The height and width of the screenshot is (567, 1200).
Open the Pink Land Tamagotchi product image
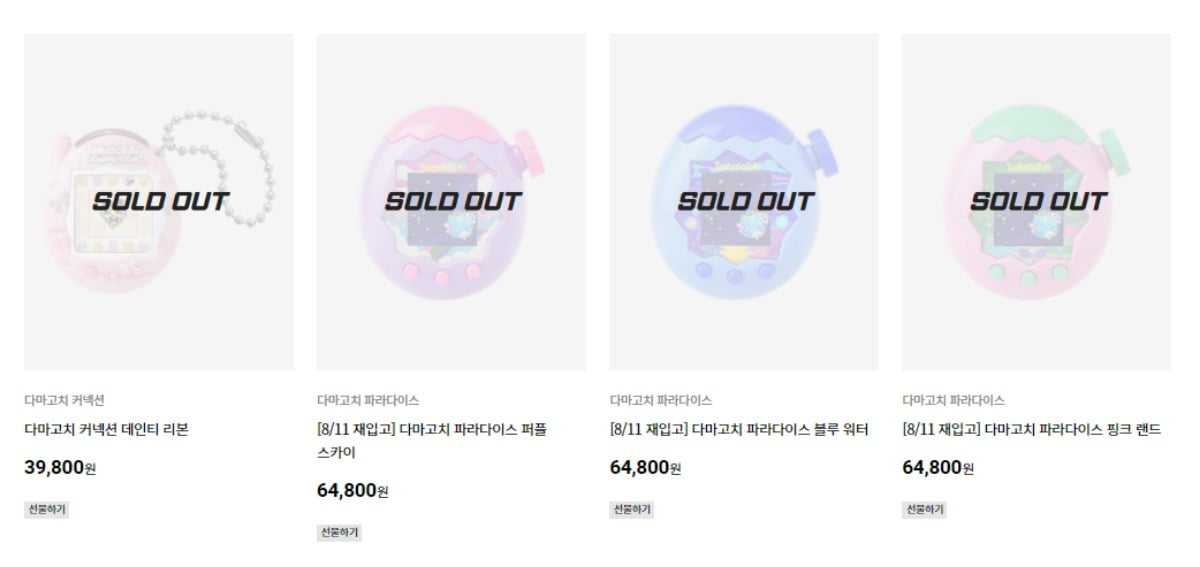(x=1036, y=201)
